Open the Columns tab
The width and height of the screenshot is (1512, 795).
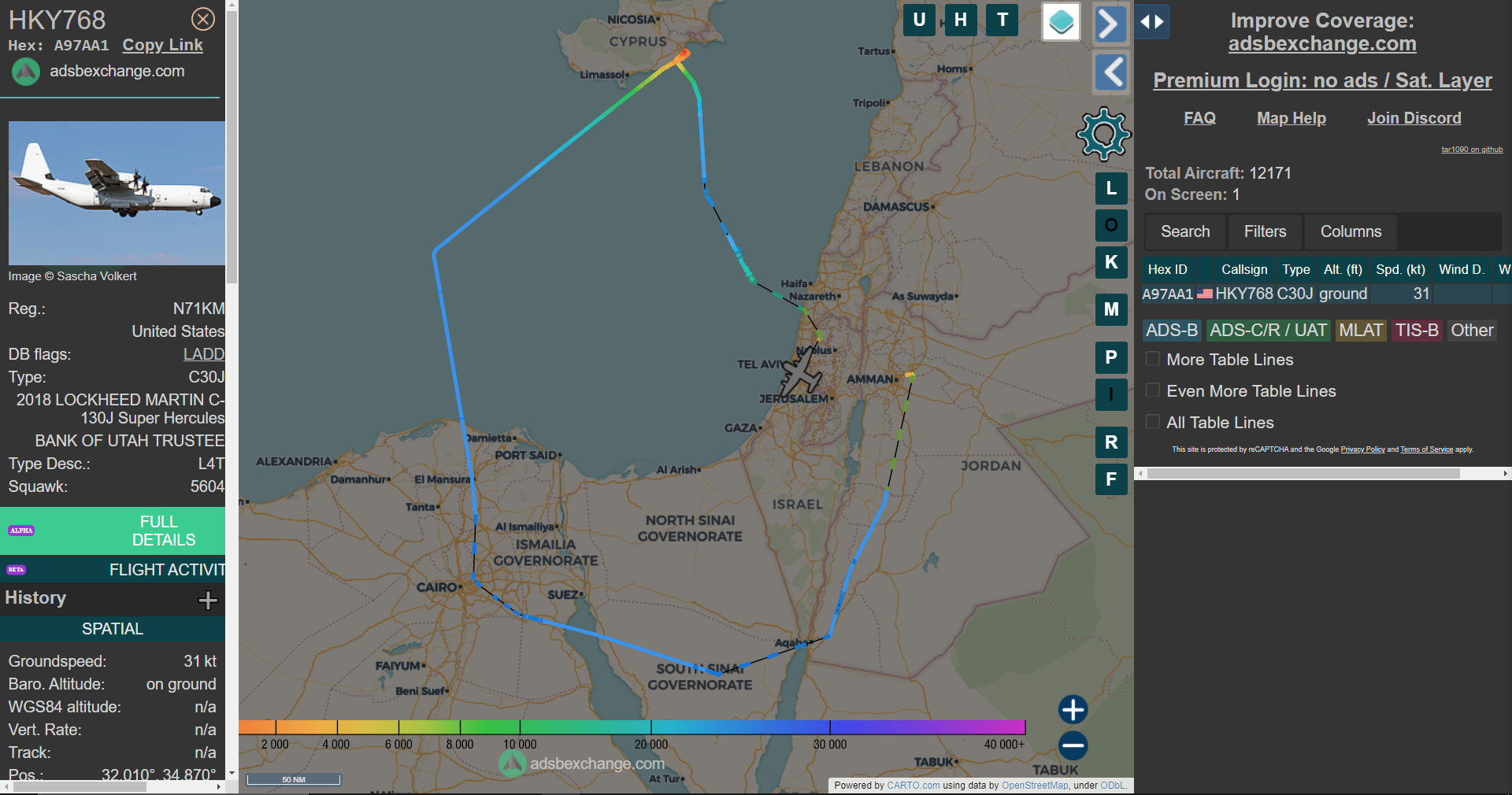(1351, 231)
